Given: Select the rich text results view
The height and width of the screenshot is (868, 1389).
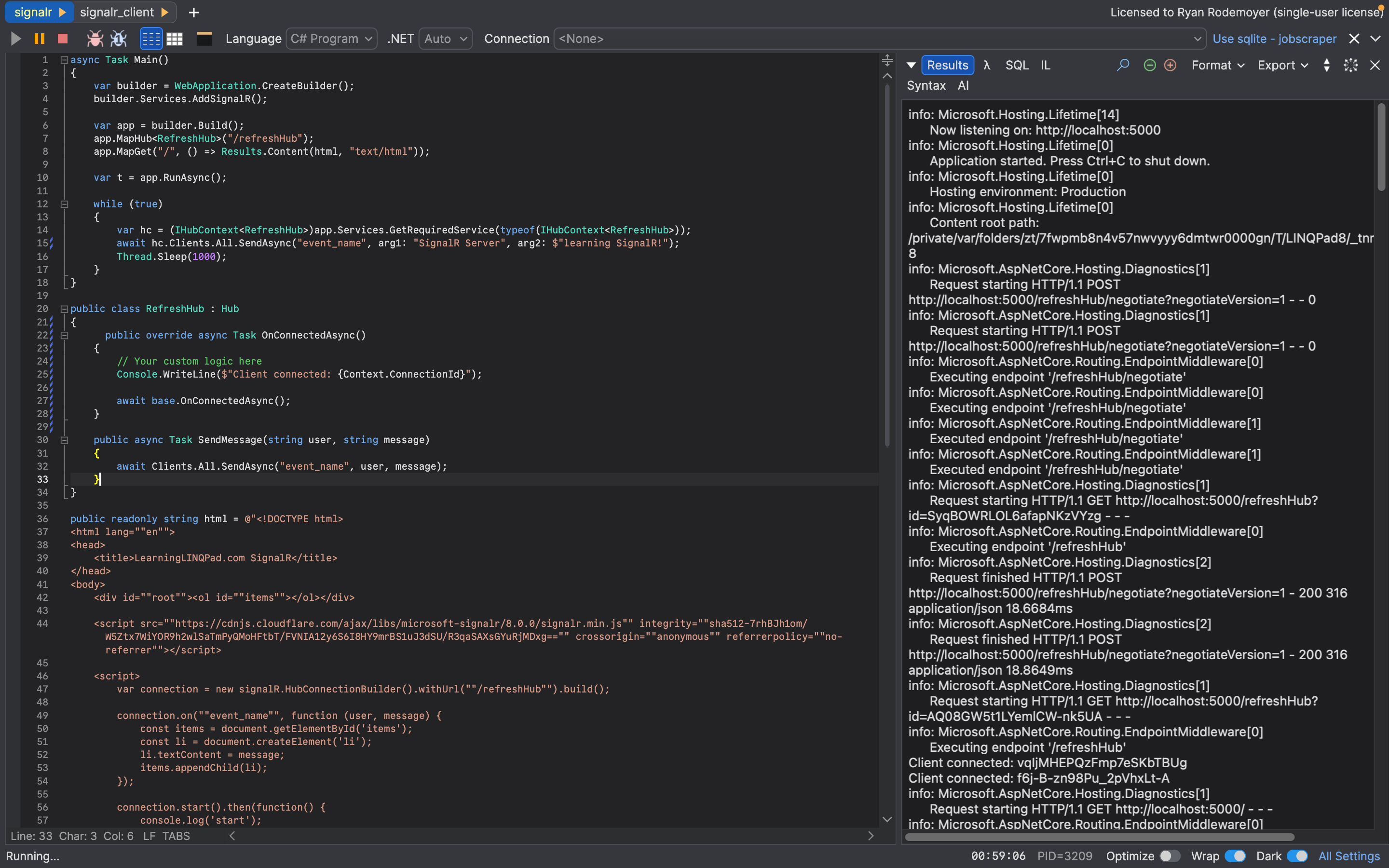Looking at the screenshot, I should coord(151,39).
